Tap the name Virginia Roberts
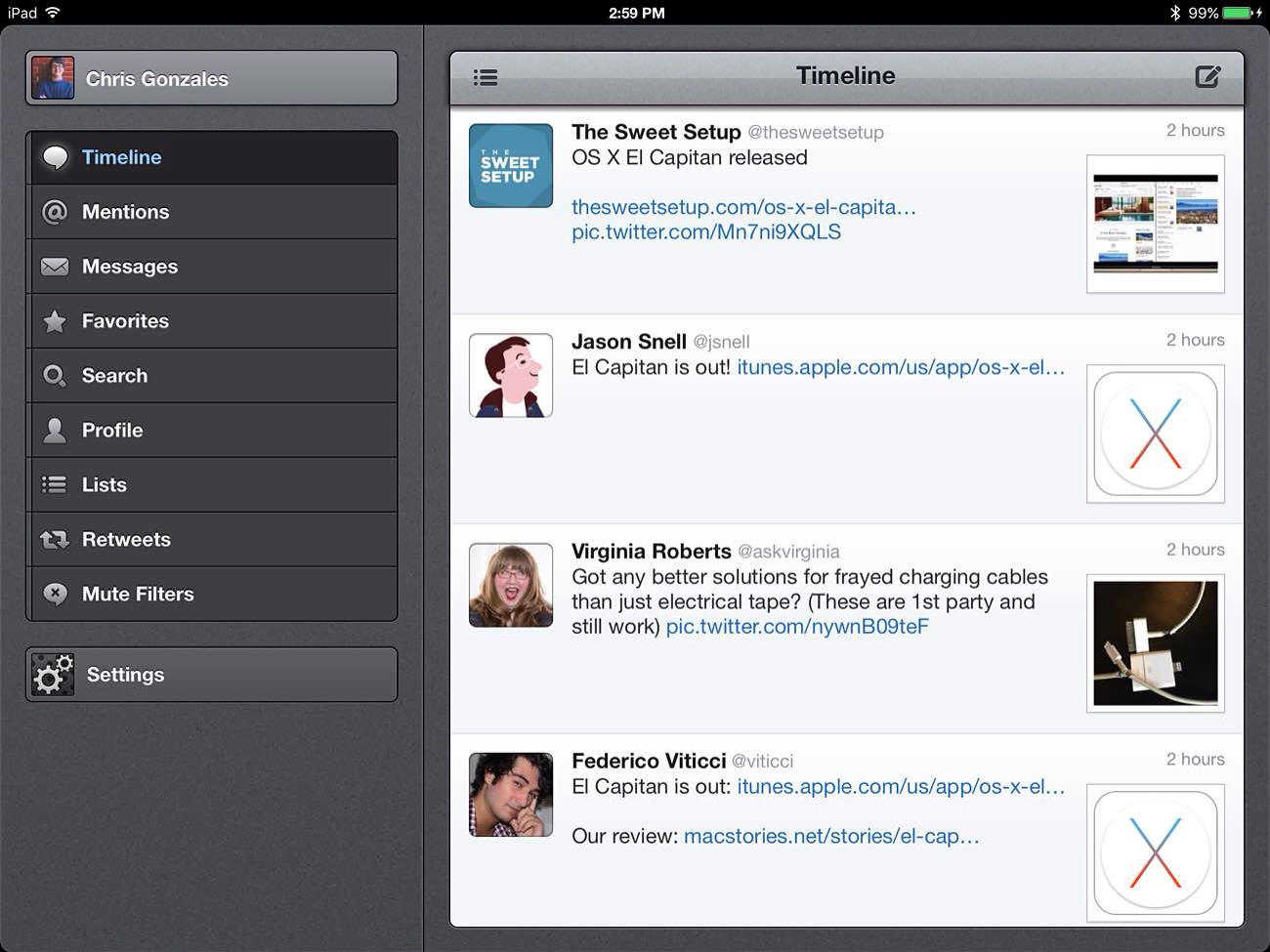 click(652, 552)
